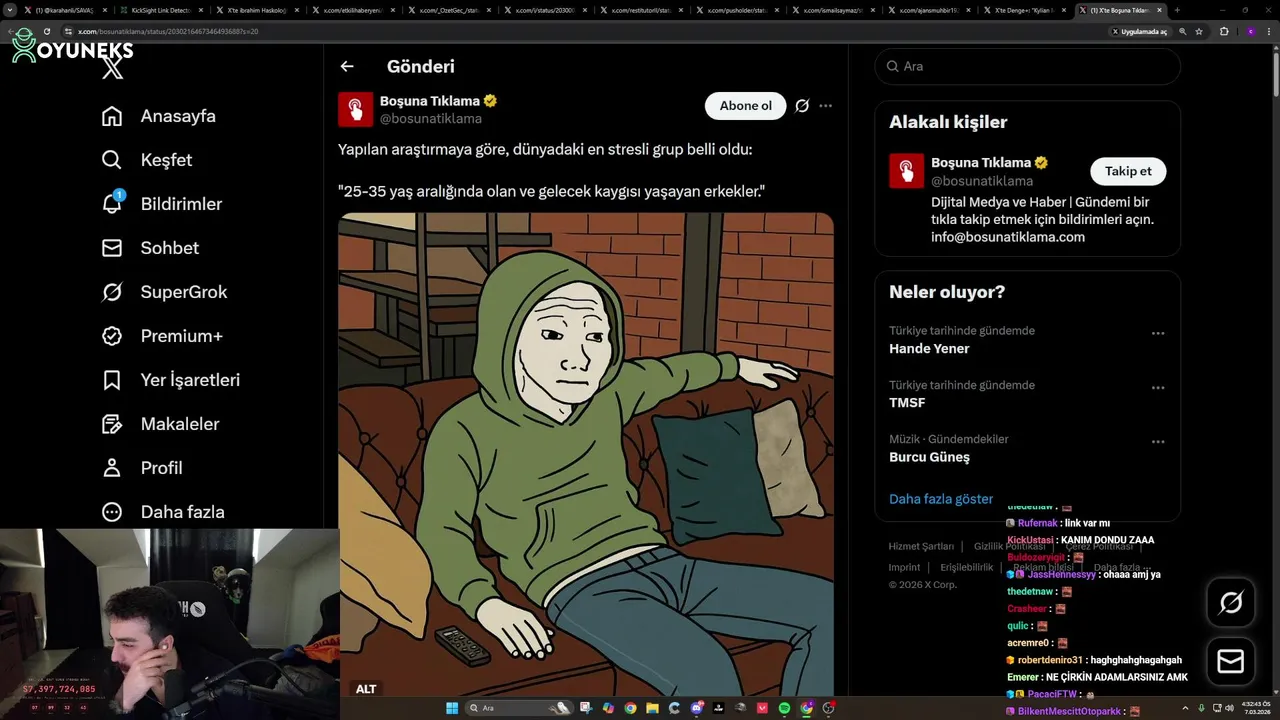Click volume icon in system tray

1229,708
